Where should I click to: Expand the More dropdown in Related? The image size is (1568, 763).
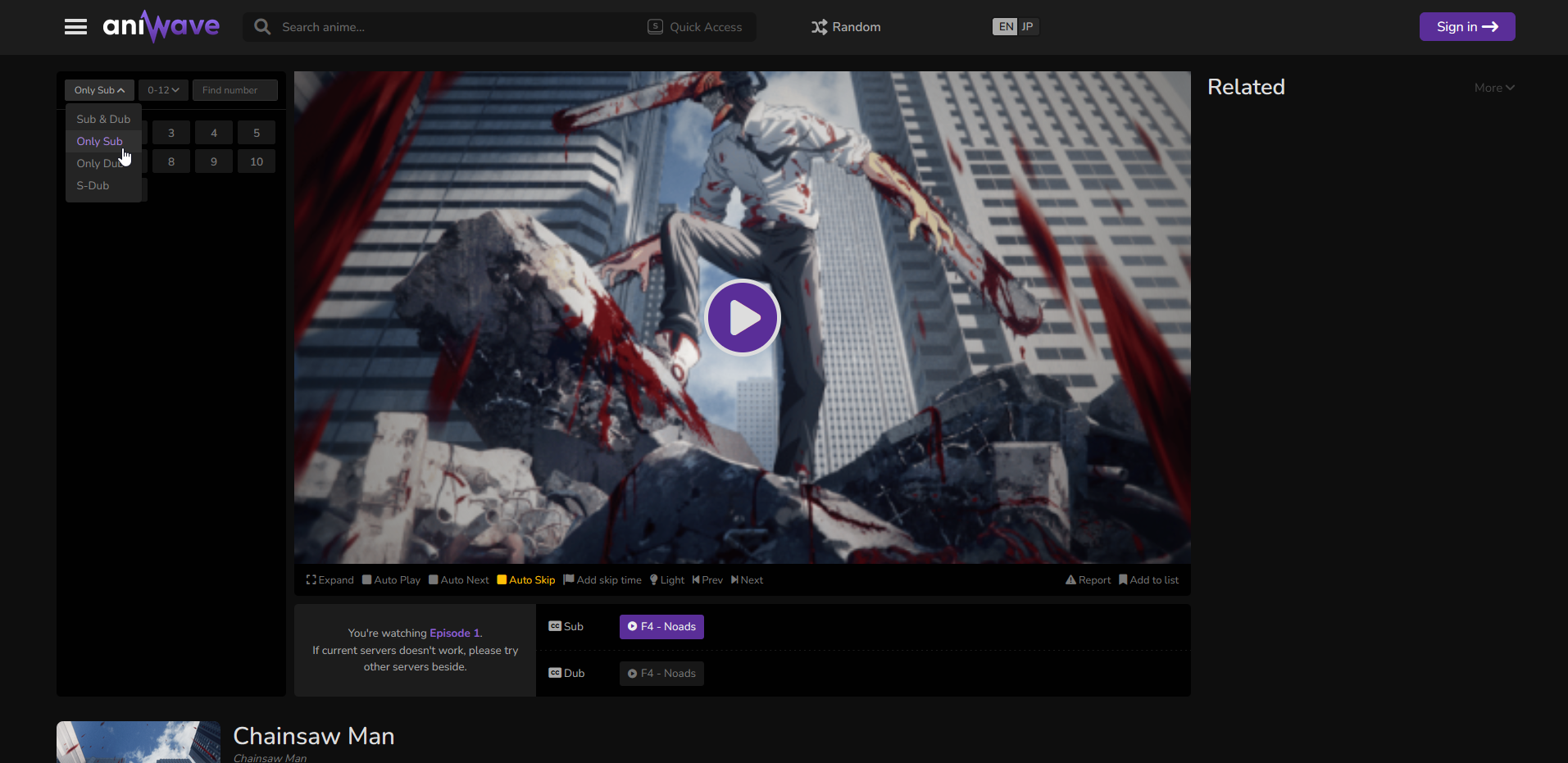(1493, 88)
